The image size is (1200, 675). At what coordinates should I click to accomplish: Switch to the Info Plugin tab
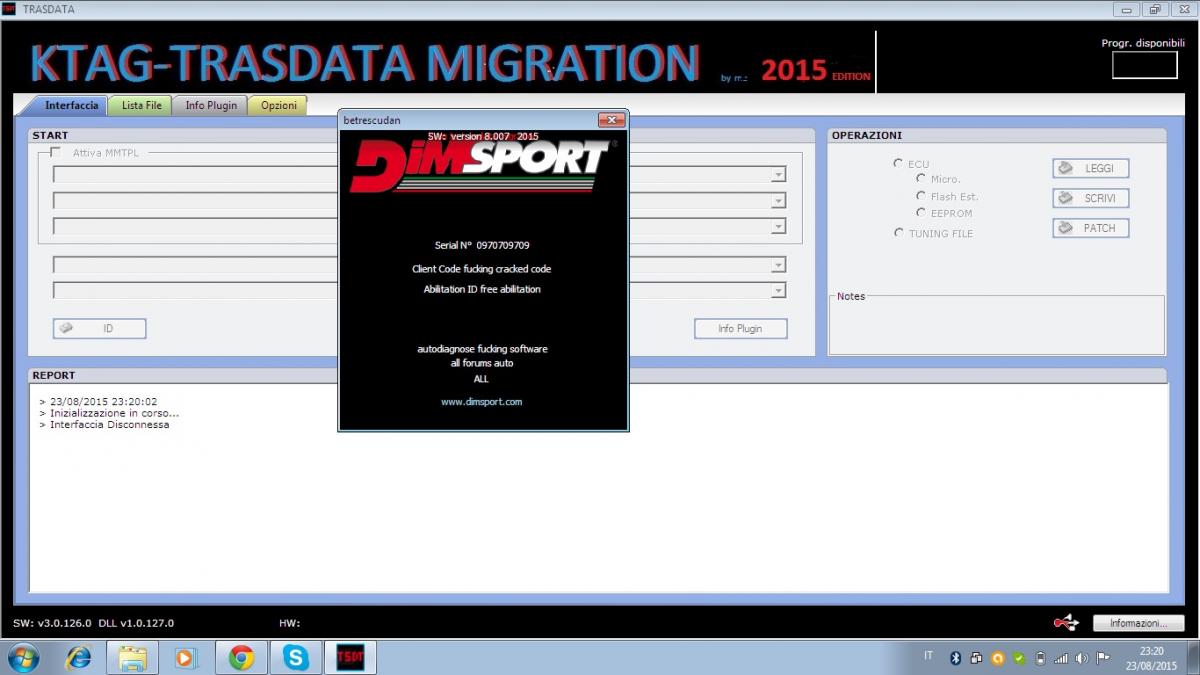tap(211, 105)
